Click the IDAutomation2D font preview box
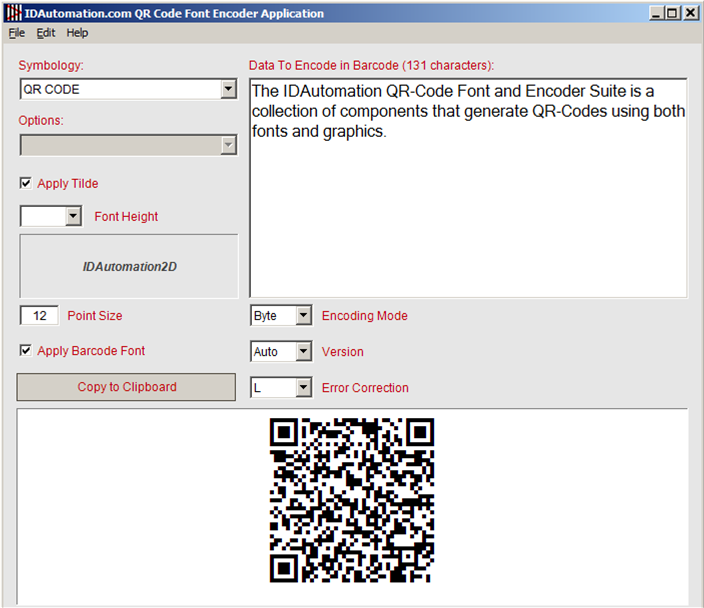Image resolution: width=704 pixels, height=608 pixels. coord(129,266)
